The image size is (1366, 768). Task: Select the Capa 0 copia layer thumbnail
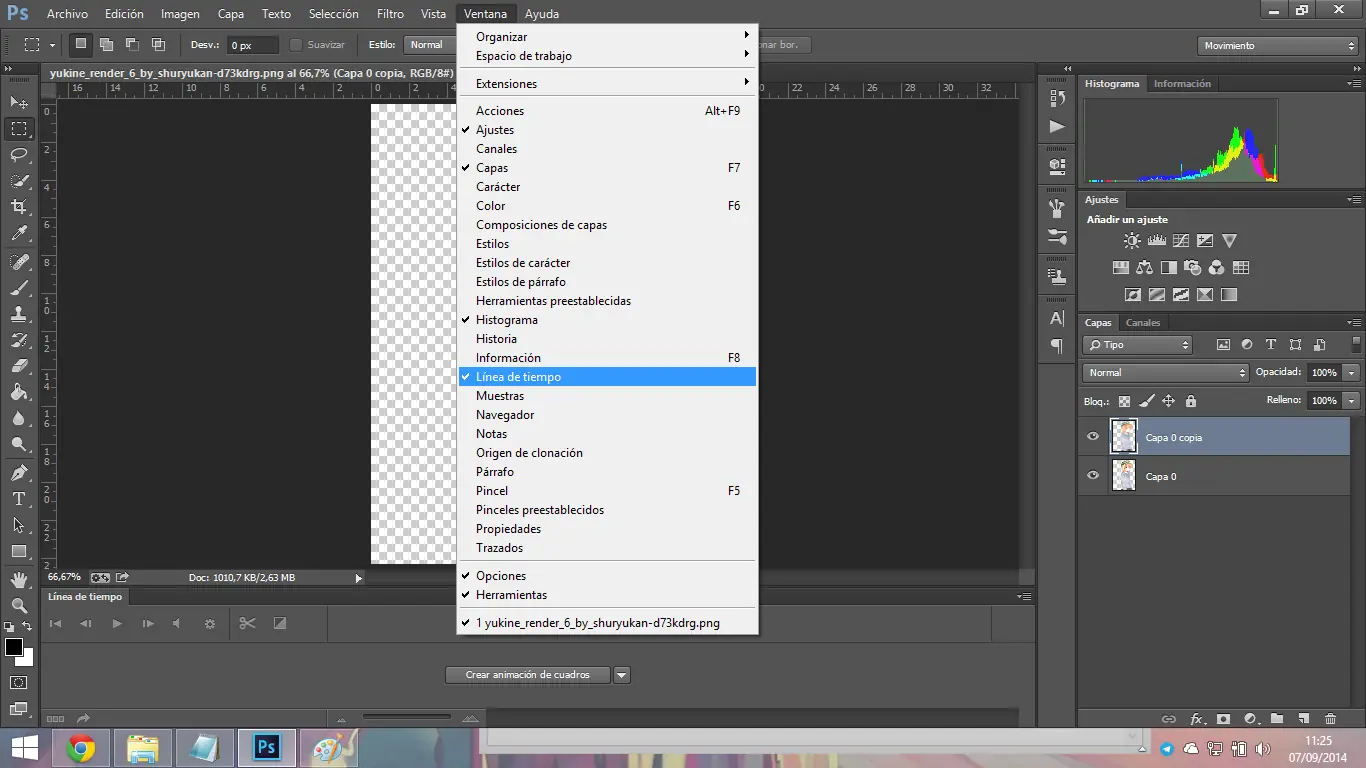click(x=1124, y=437)
